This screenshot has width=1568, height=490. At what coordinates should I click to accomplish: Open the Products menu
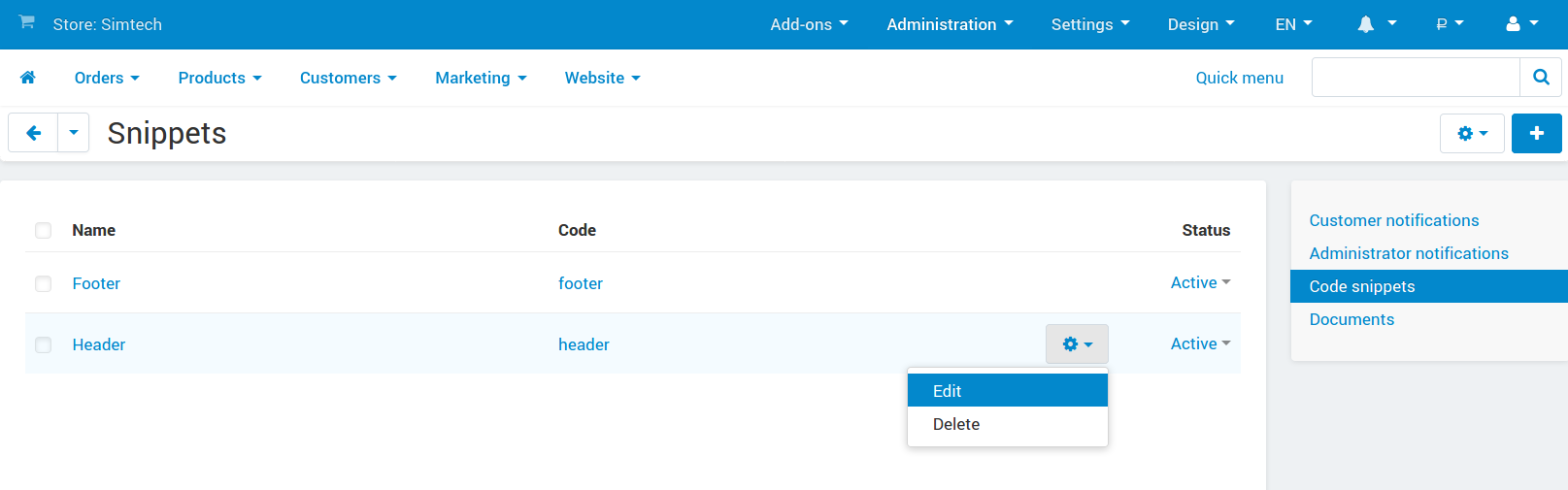219,78
